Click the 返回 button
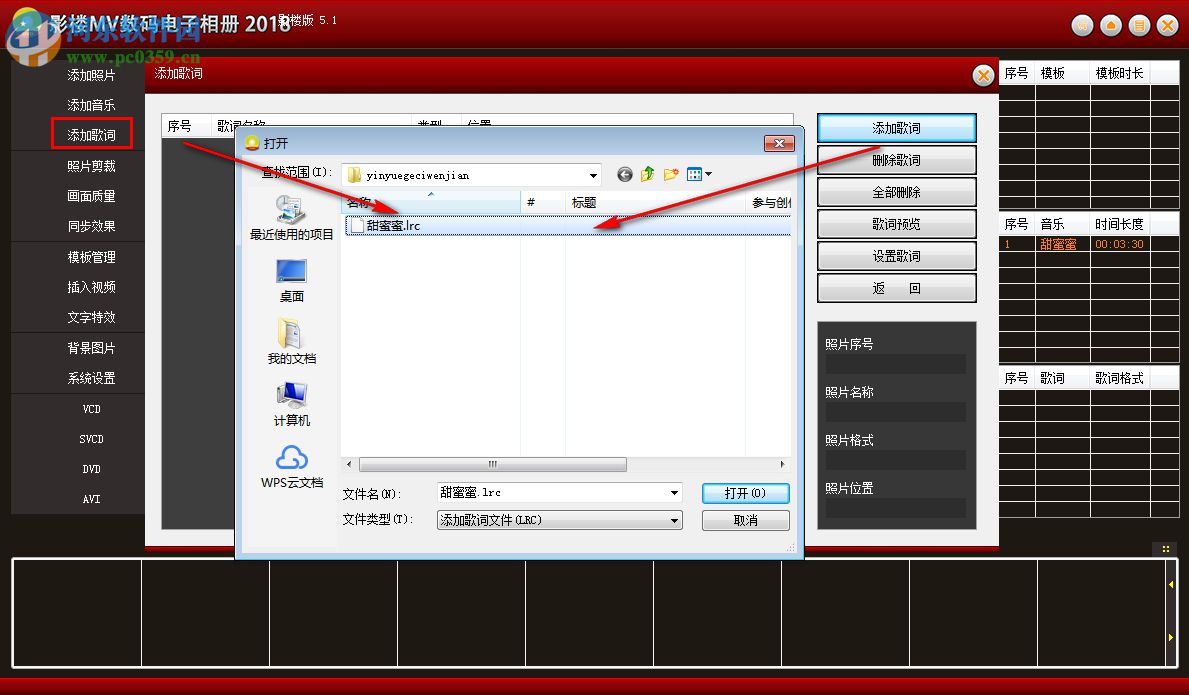Viewport: 1189px width, 695px height. [896, 288]
